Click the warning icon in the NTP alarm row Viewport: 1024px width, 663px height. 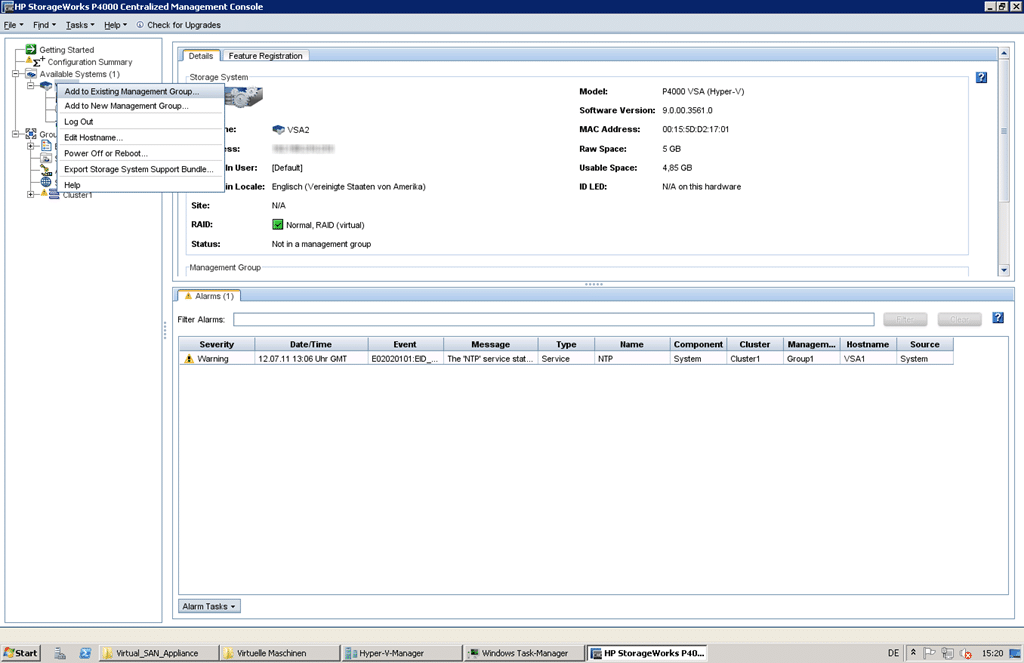(x=189, y=359)
